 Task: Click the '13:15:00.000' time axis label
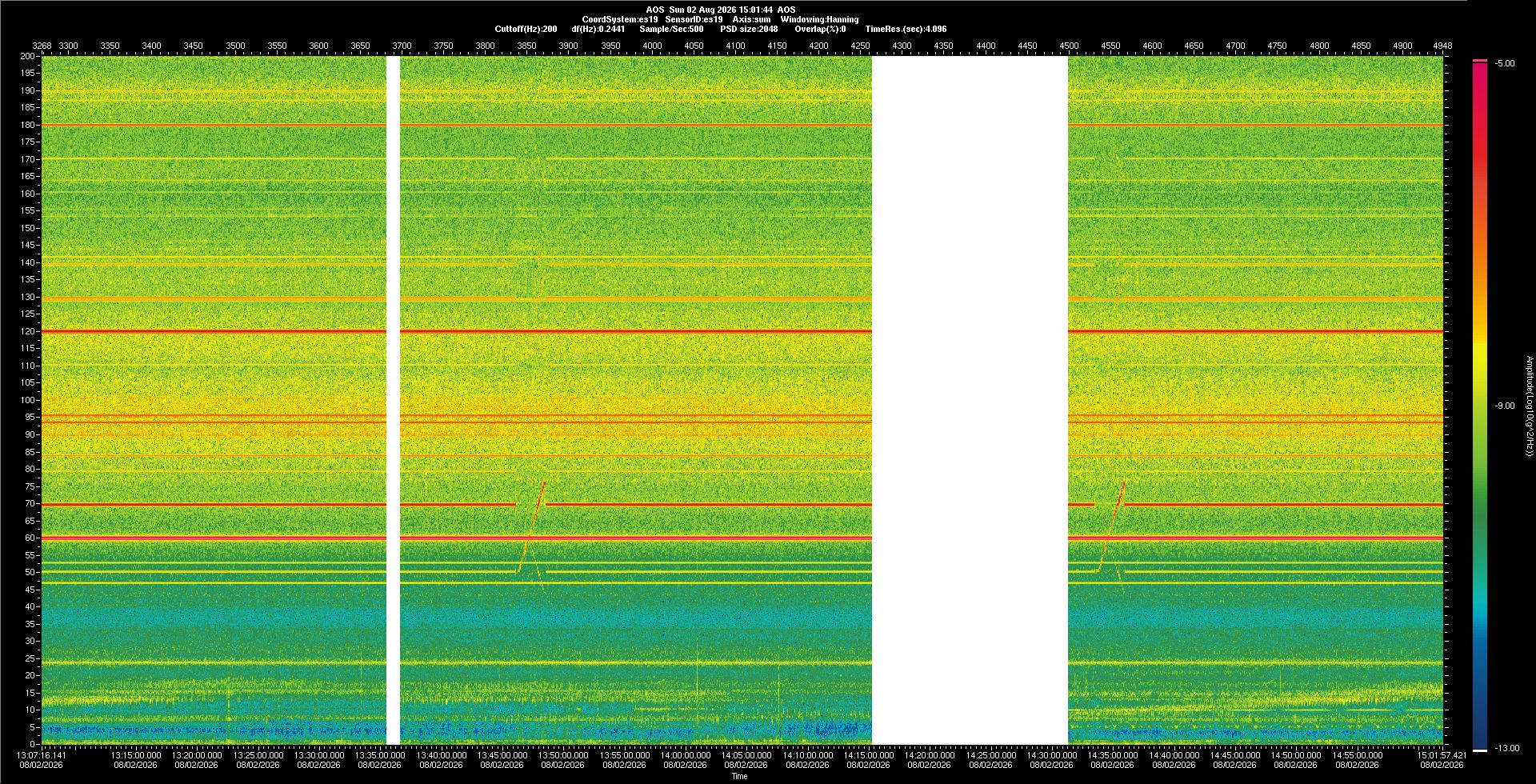[x=136, y=754]
